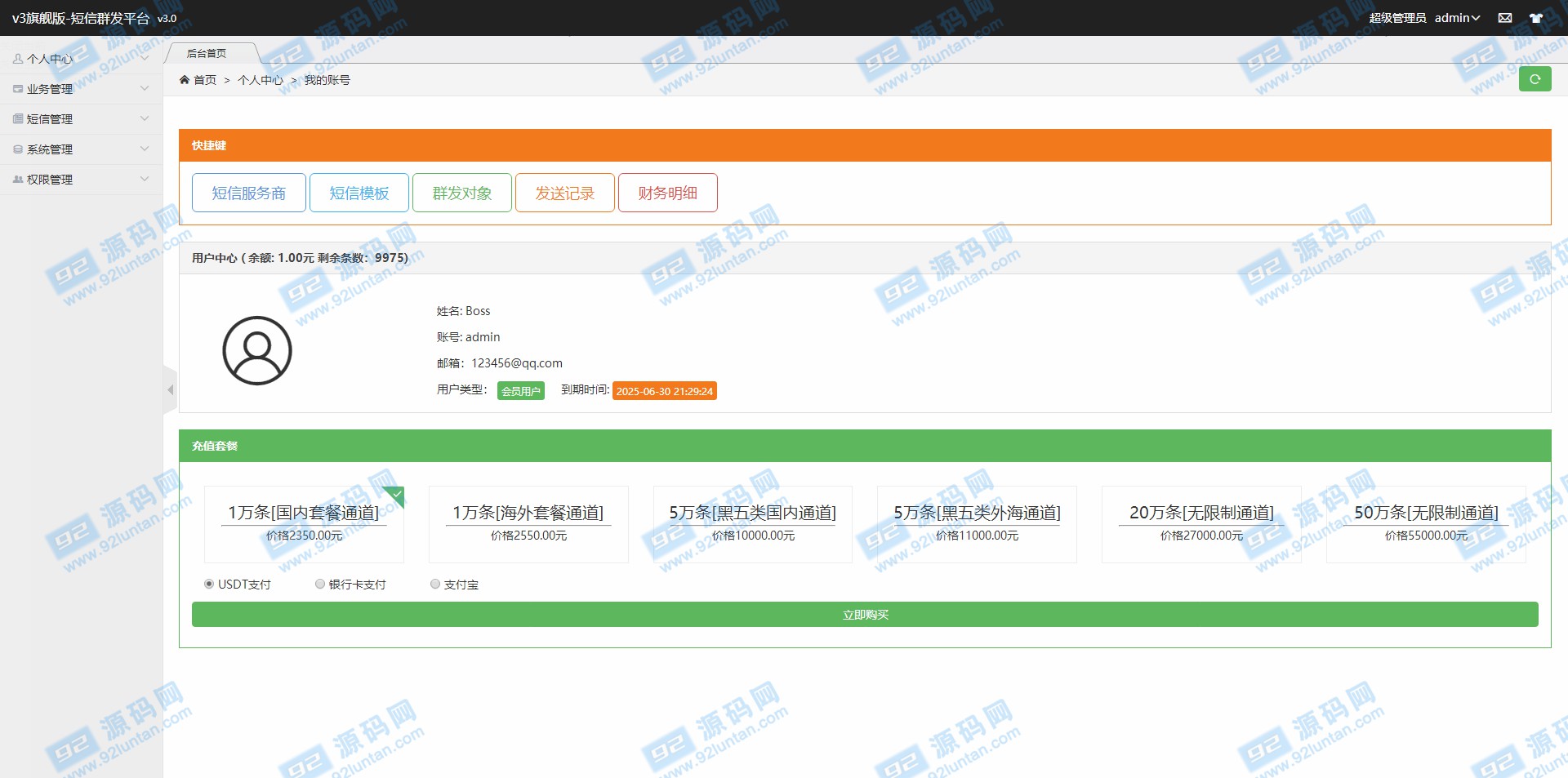
Task: Select the 5万条[黑五类国内通道] package card
Action: (752, 523)
